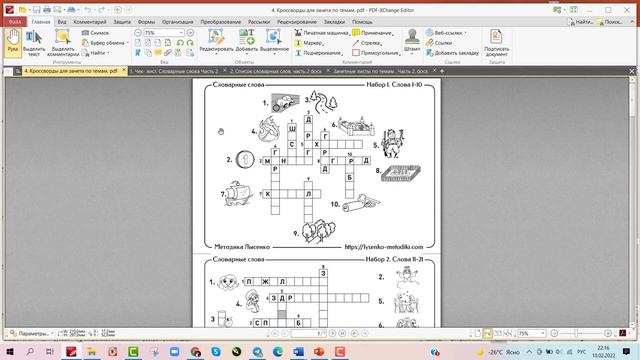
Task: Activate the Select Text tool
Action: (x=34, y=42)
